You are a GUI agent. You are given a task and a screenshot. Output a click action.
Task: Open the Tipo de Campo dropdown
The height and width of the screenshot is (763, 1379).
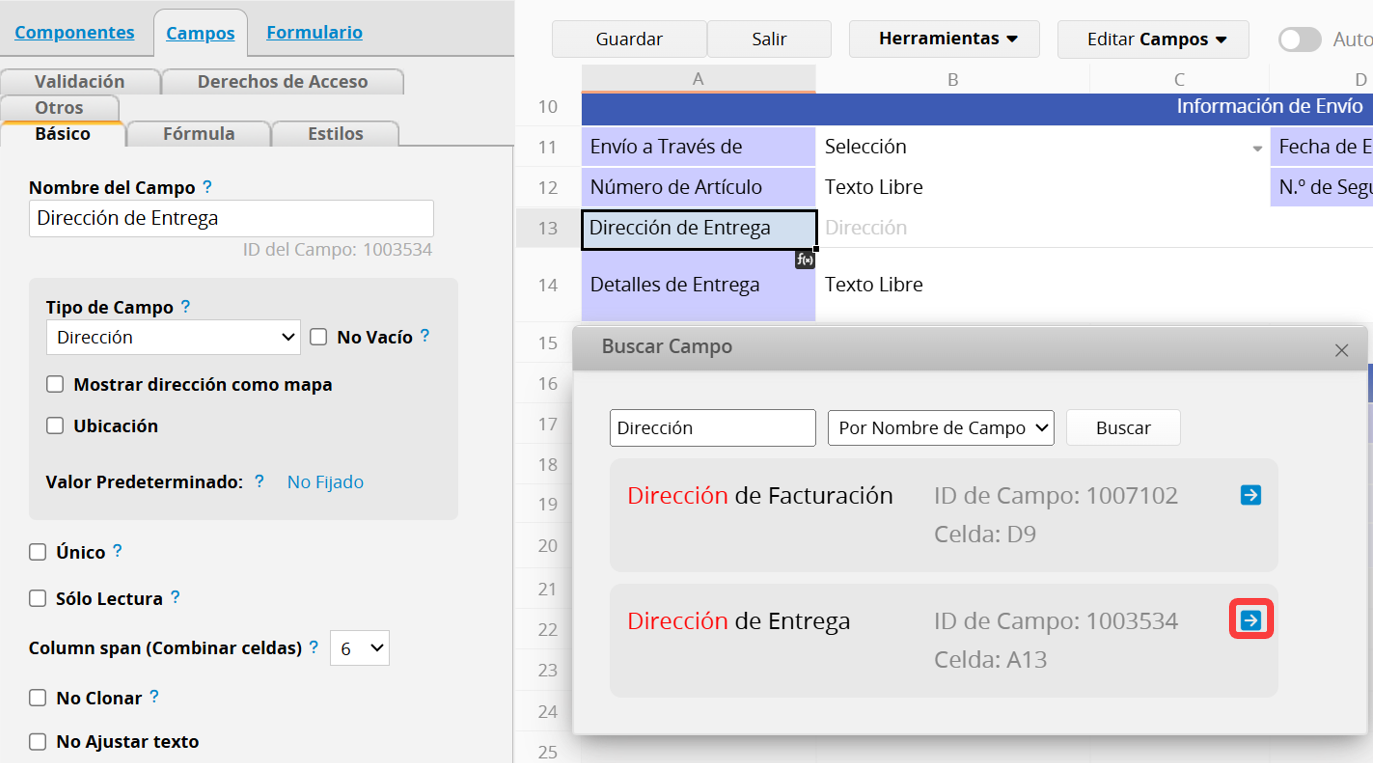[x=173, y=338]
